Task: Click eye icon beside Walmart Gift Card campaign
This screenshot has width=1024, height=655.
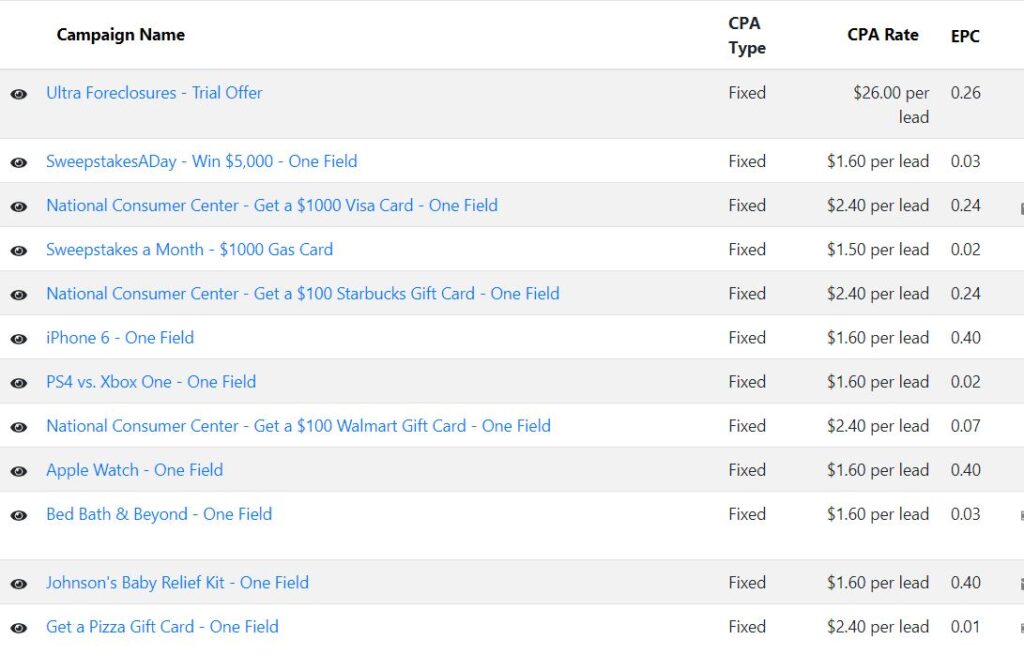Action: pos(19,427)
